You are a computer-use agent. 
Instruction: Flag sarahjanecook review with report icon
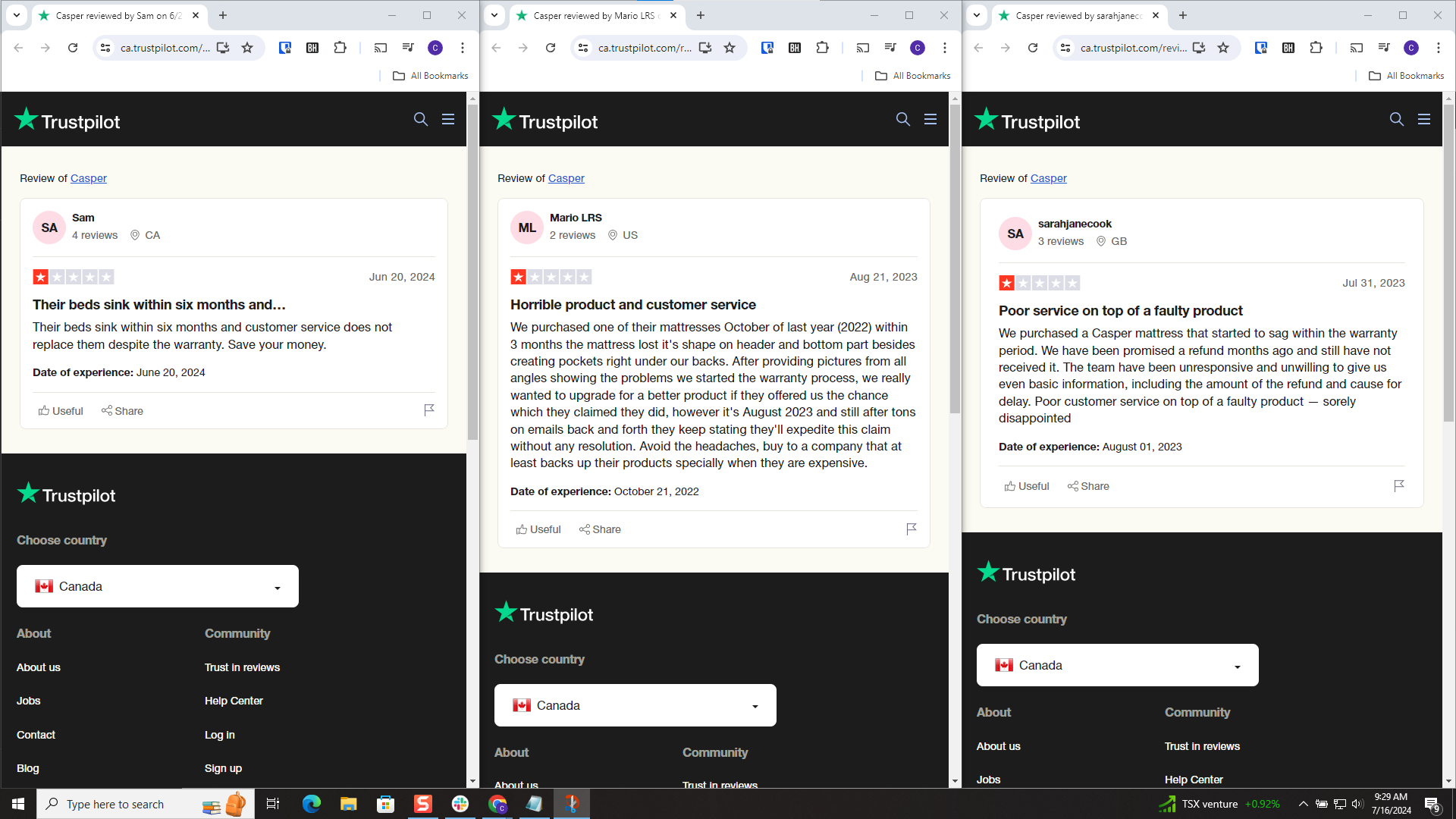1399,485
